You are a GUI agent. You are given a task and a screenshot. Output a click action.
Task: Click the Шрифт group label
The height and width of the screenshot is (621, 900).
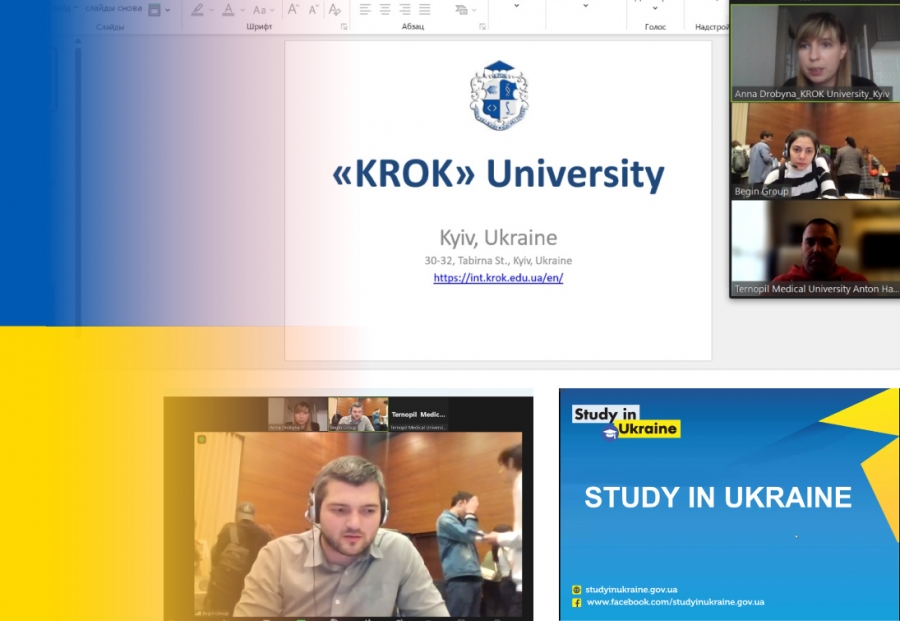click(259, 26)
